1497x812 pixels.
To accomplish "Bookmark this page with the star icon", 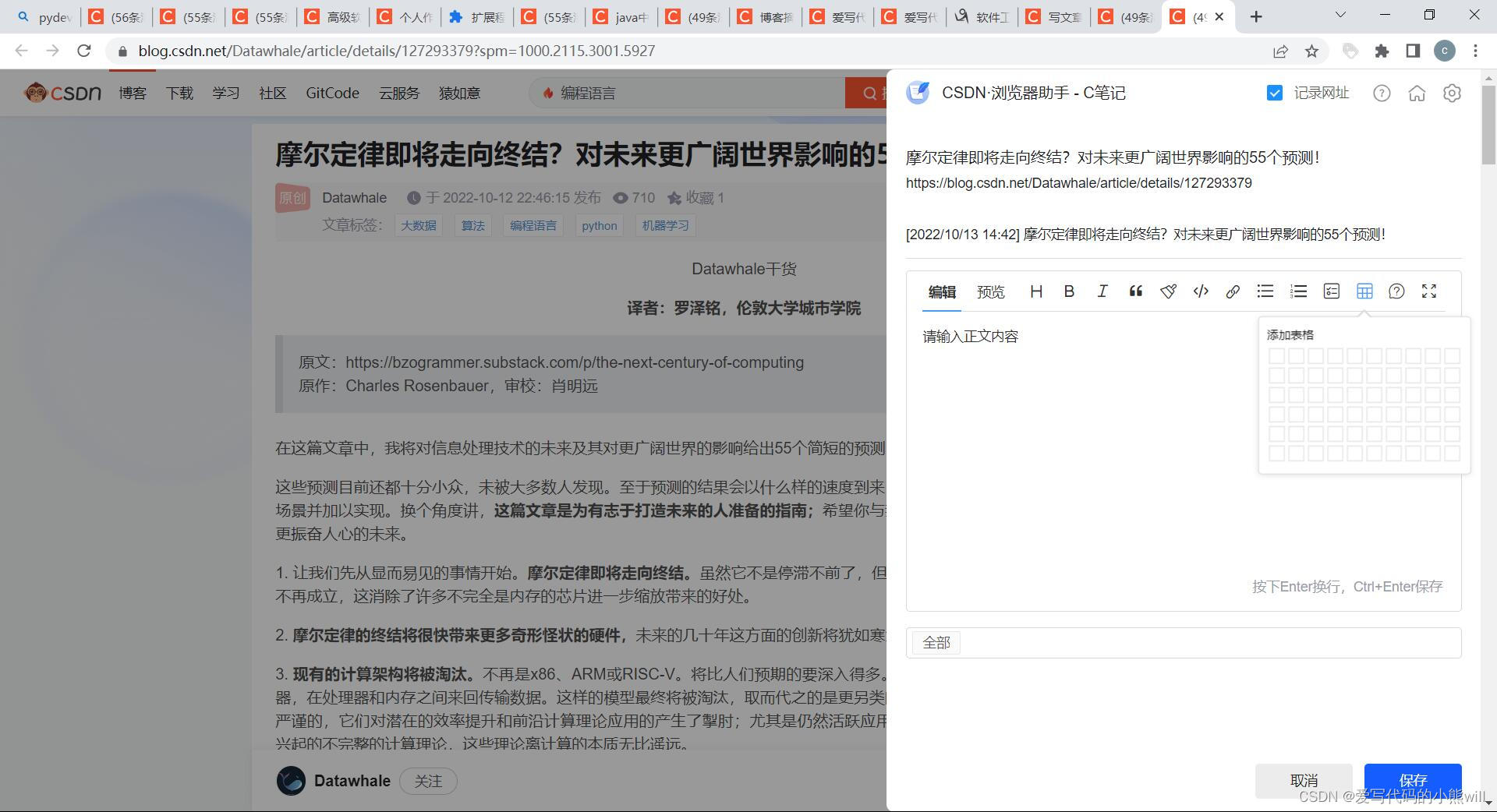I will (1311, 51).
